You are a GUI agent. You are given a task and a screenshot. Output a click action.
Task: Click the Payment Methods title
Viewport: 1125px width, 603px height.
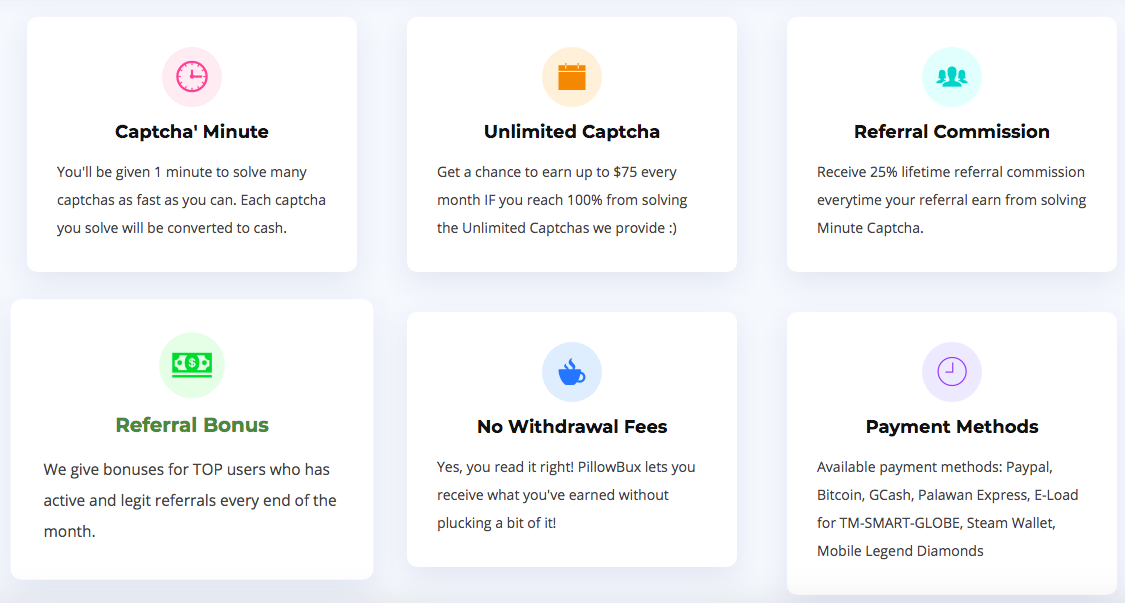[x=951, y=426]
